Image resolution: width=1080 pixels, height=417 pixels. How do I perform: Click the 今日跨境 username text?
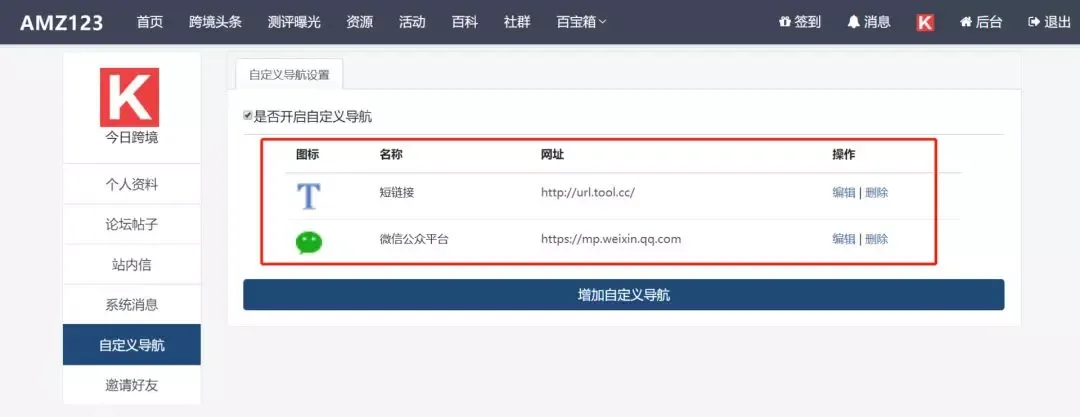point(131,138)
